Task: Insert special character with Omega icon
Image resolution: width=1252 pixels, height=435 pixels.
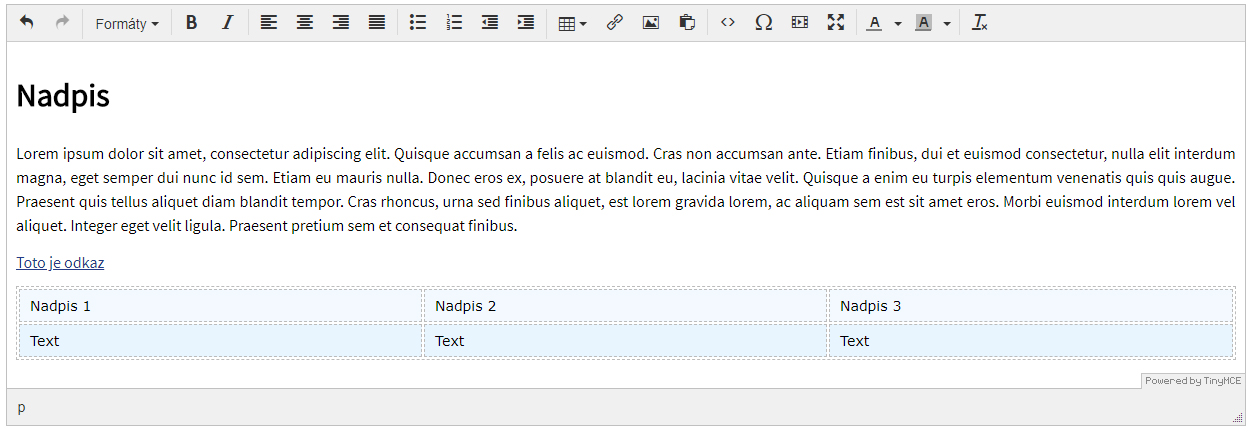Action: (x=764, y=22)
